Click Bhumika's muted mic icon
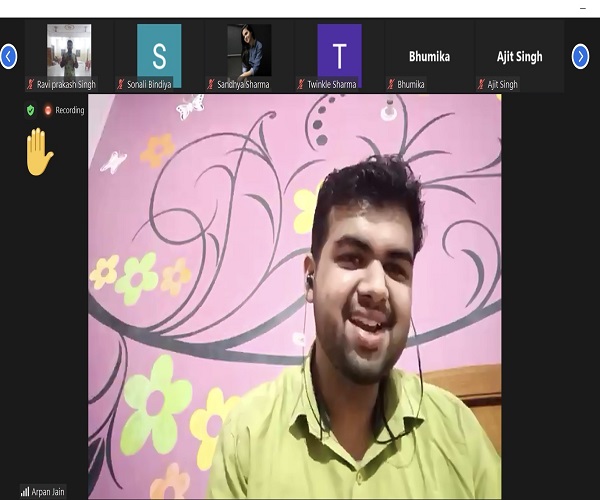Image resolution: width=600 pixels, height=500 pixels. 391,84
